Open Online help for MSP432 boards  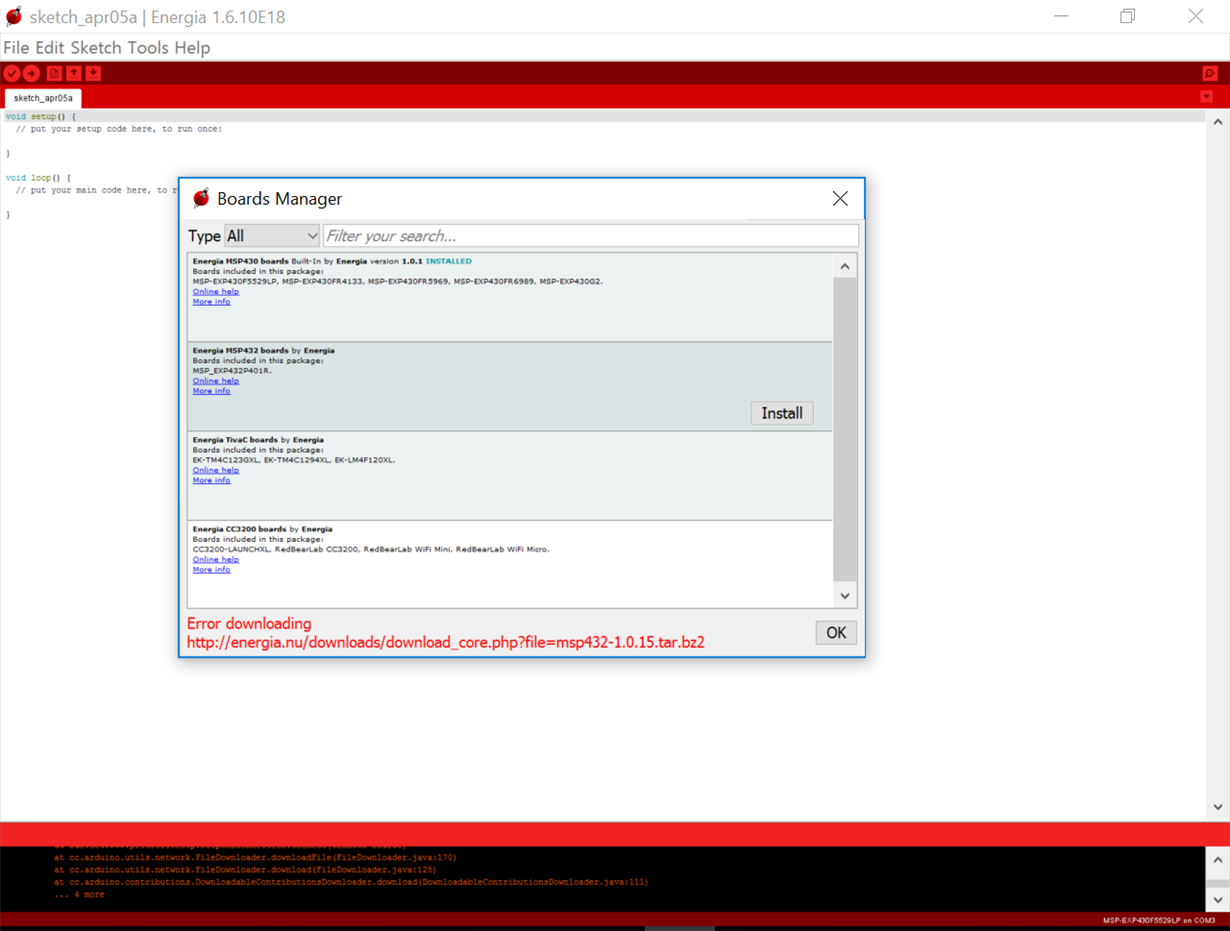coord(216,380)
